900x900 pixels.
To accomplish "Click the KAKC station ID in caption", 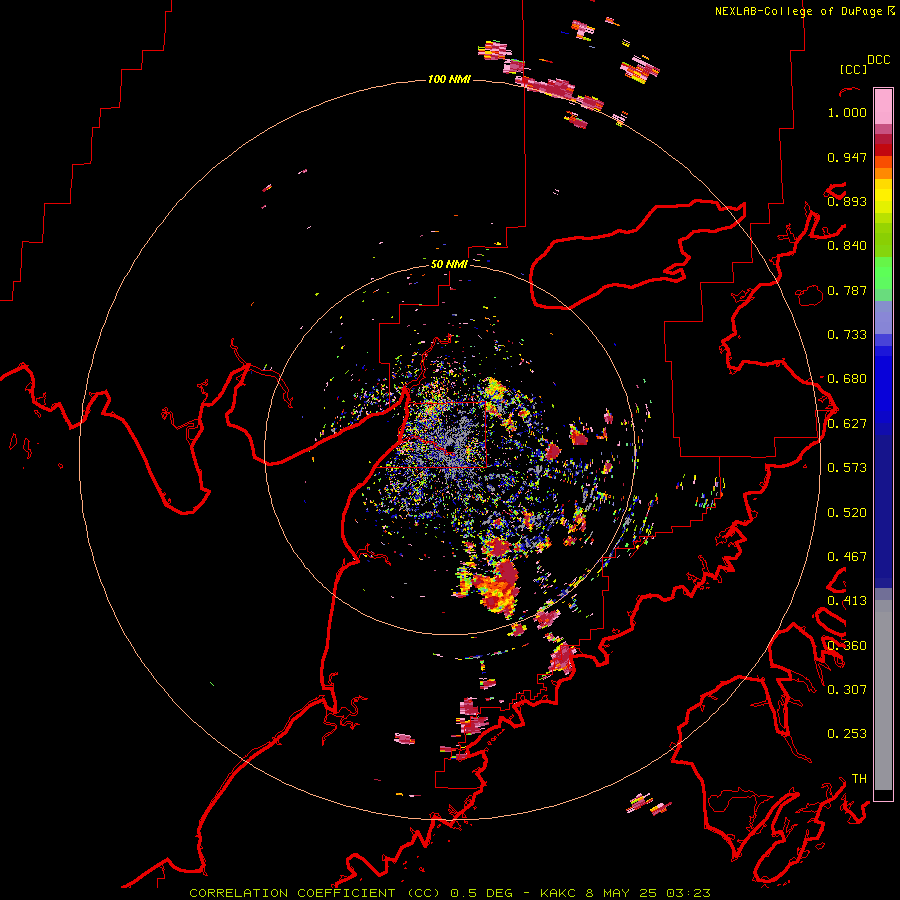I will coord(558,893).
